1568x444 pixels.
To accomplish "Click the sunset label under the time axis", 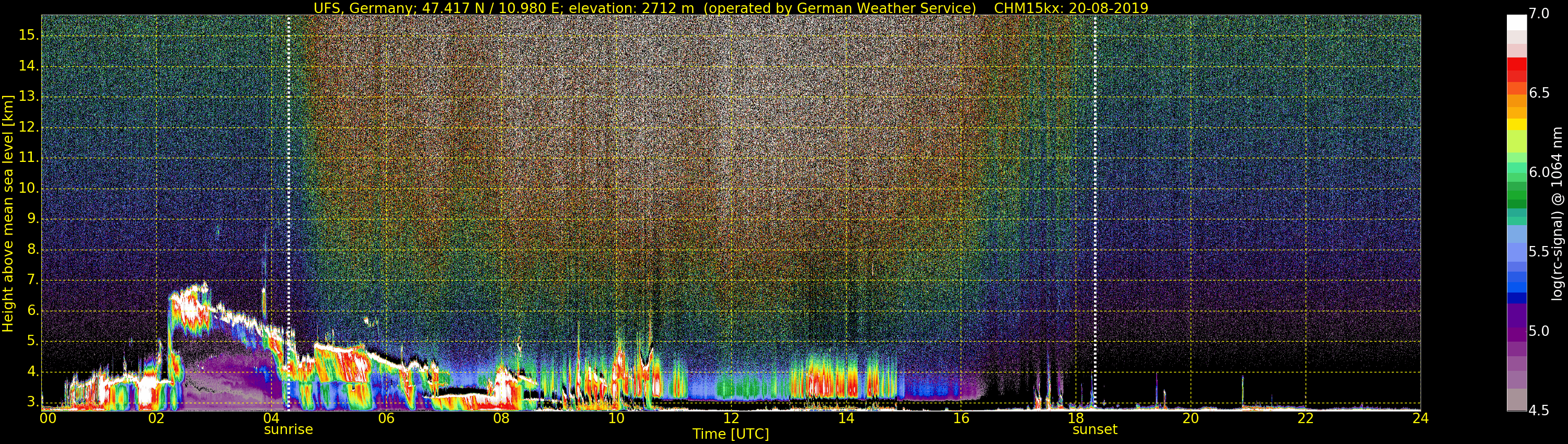I will pos(1094,429).
